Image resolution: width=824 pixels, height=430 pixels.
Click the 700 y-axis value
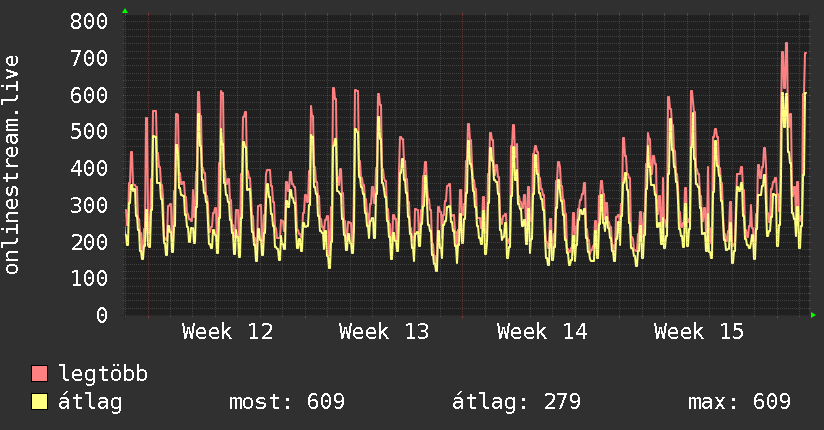(x=89, y=58)
